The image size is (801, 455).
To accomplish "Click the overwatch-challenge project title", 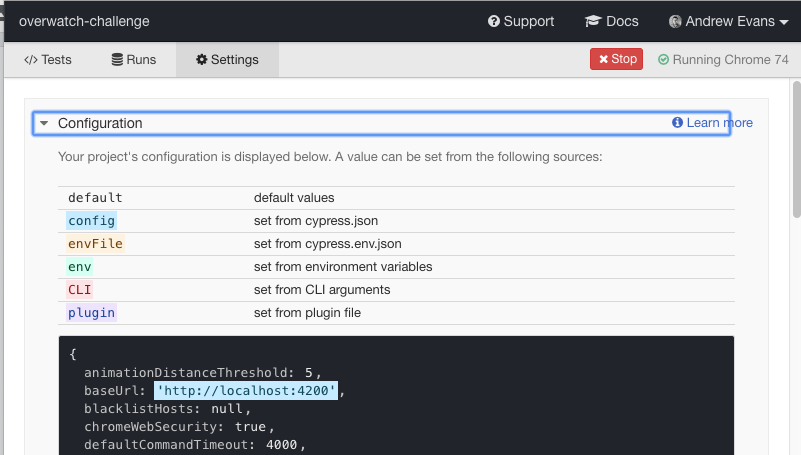I will [x=84, y=21].
